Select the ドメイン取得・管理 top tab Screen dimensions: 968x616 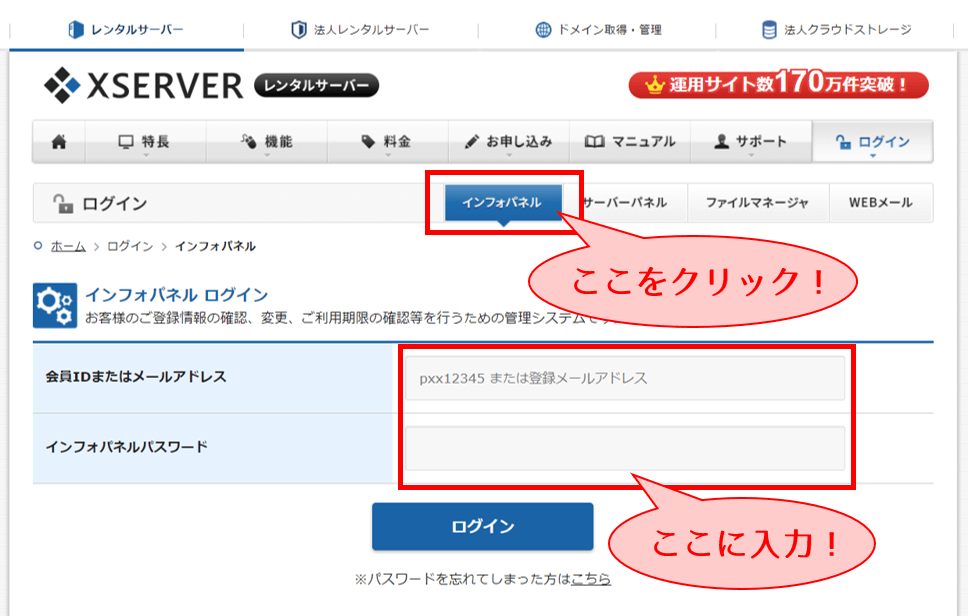(598, 29)
